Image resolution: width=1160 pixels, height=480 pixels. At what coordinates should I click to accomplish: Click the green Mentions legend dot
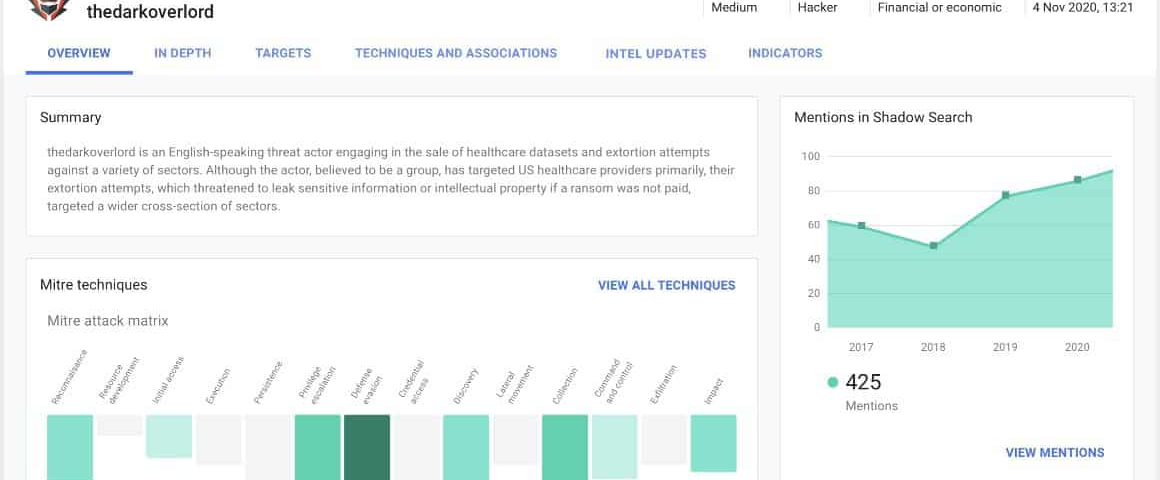pyautogui.click(x=832, y=382)
